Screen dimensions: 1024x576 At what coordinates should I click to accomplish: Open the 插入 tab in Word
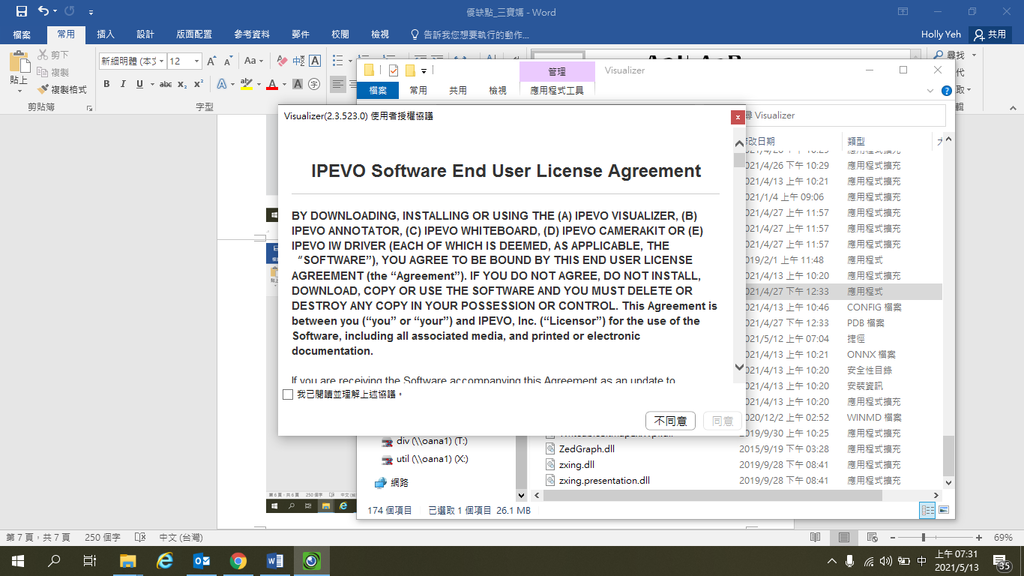pos(105,35)
